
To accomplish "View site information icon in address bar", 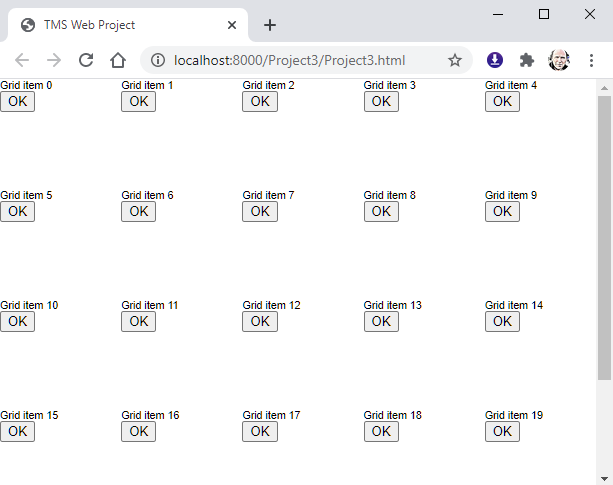I will [x=158, y=60].
